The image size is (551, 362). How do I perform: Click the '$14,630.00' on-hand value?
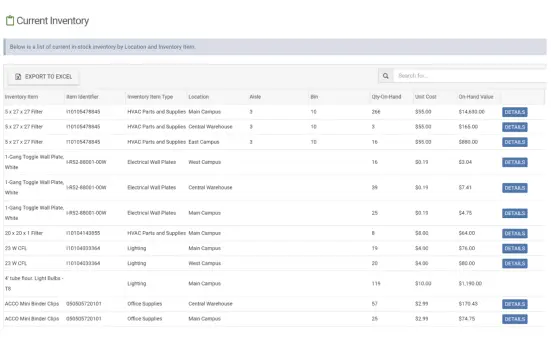[472, 112]
